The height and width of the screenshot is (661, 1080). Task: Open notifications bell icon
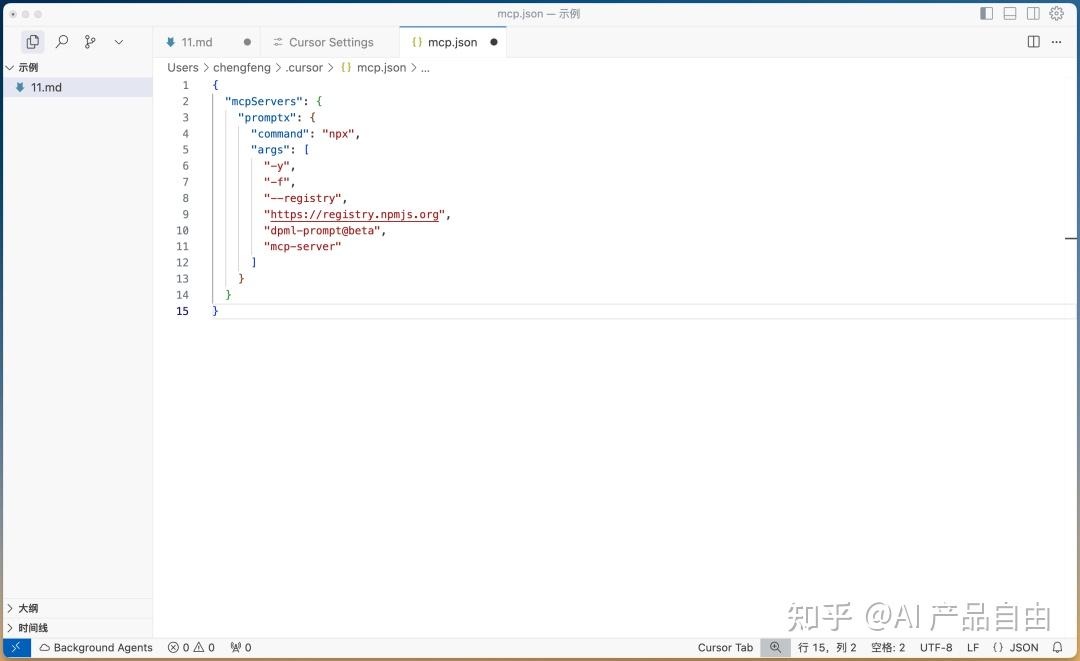click(1057, 647)
